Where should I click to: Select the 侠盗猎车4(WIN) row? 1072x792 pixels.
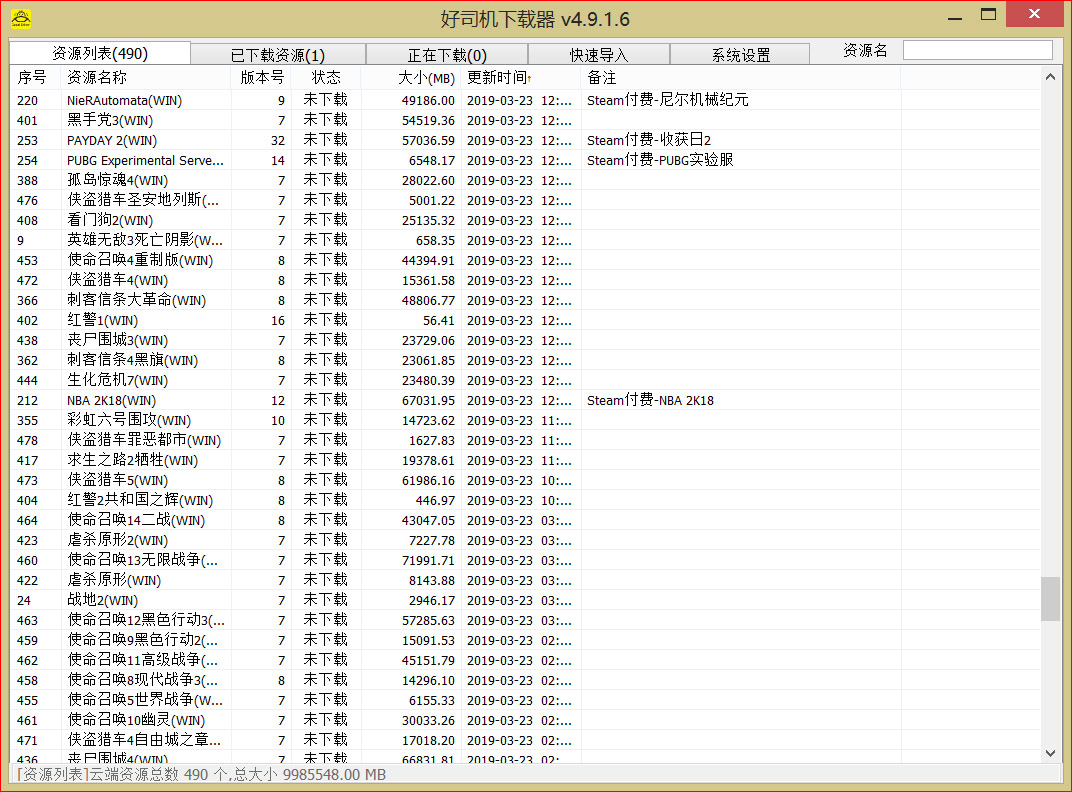click(x=525, y=280)
